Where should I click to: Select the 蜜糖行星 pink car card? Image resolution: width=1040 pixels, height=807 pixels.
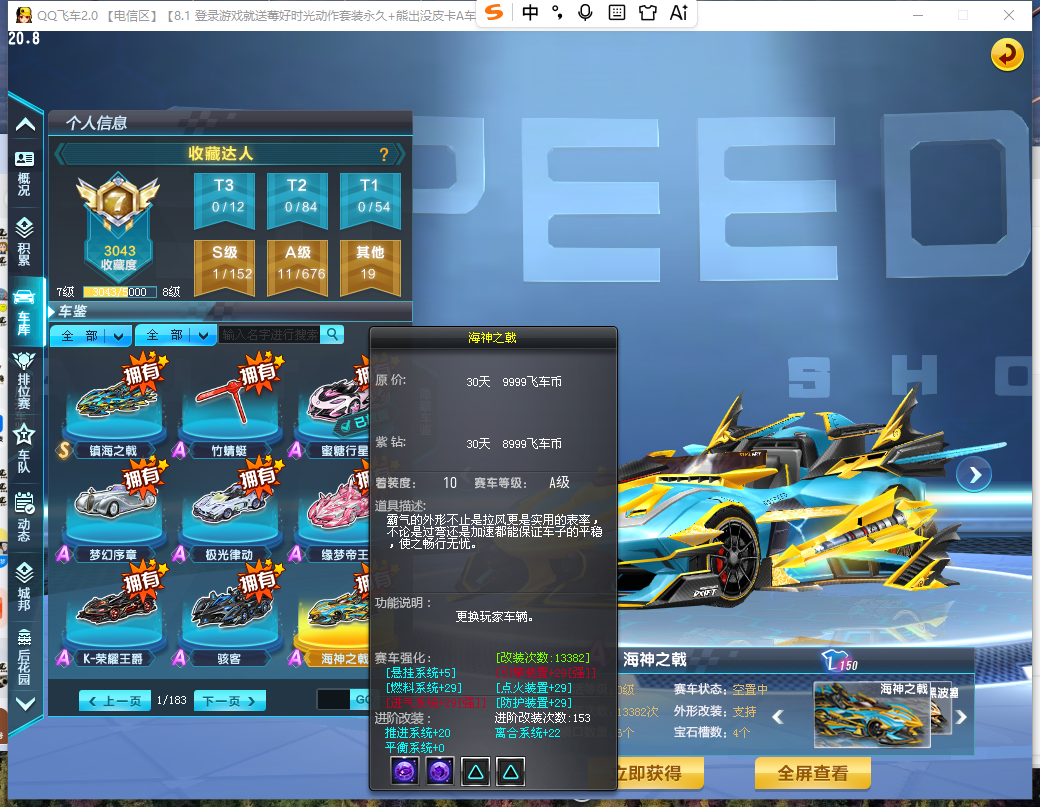tap(331, 408)
